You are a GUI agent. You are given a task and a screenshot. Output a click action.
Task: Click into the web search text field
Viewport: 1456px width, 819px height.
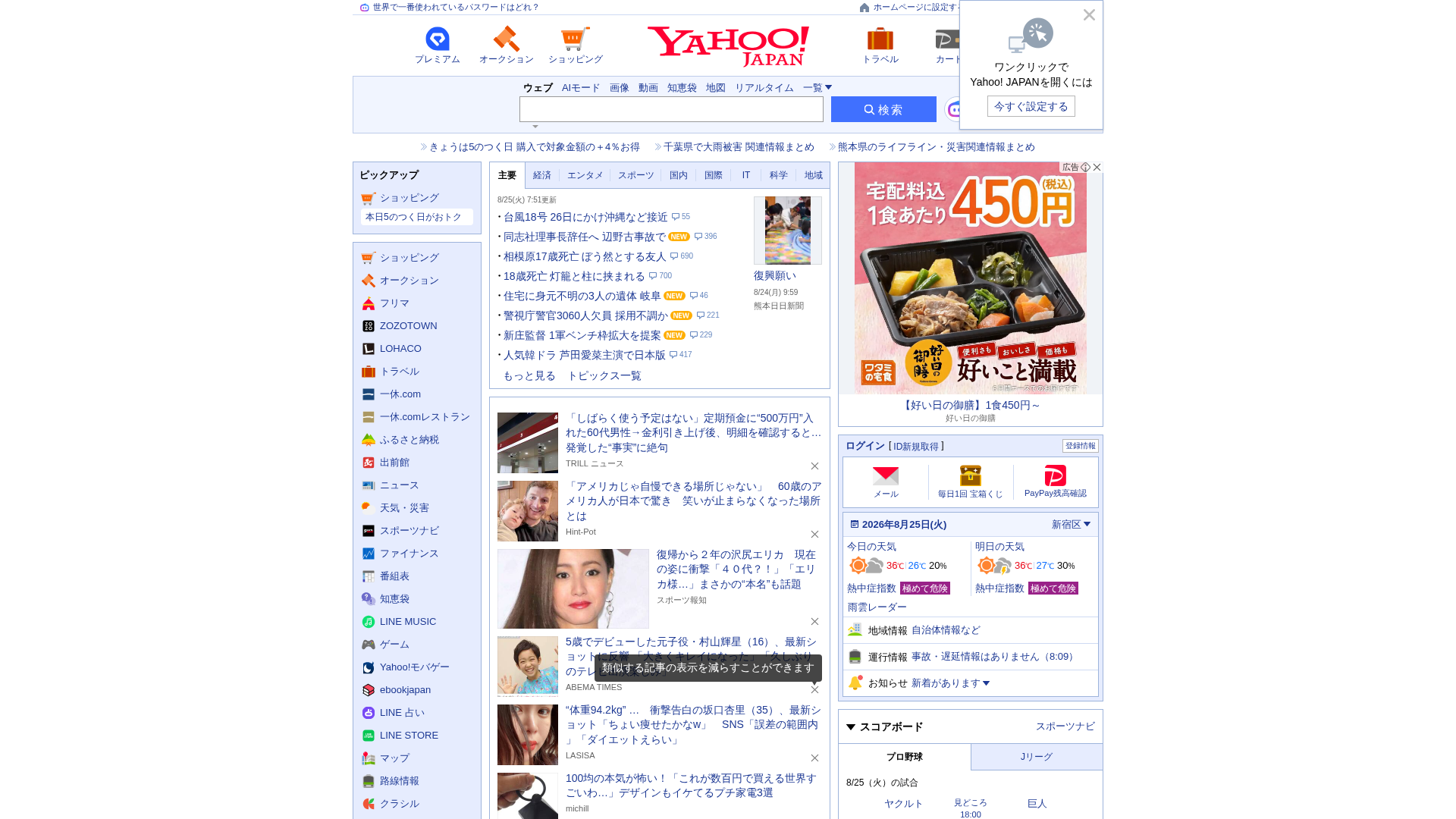[671, 109]
